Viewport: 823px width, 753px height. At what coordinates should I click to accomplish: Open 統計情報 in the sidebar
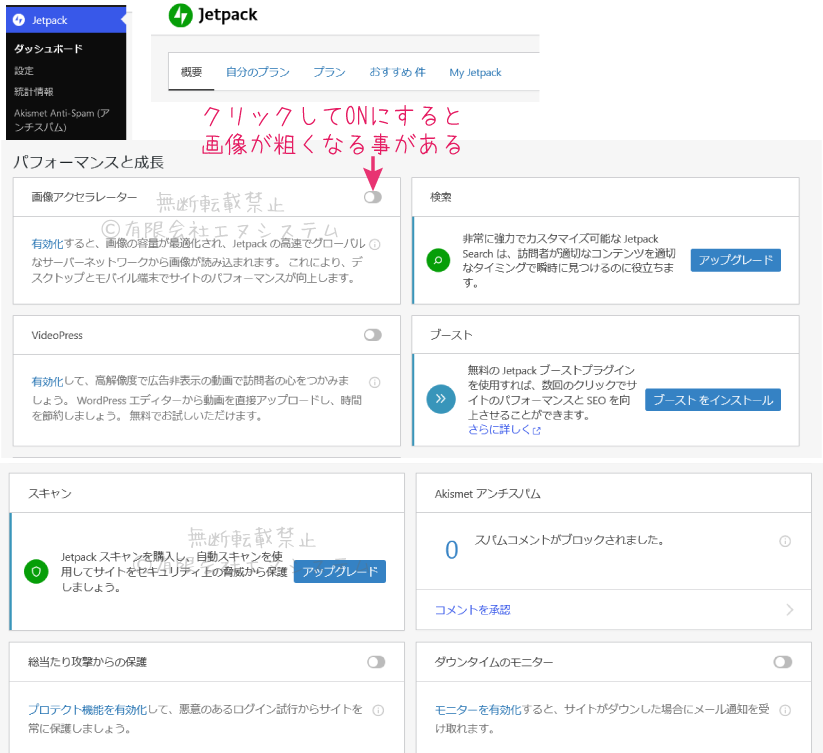click(x=34, y=91)
